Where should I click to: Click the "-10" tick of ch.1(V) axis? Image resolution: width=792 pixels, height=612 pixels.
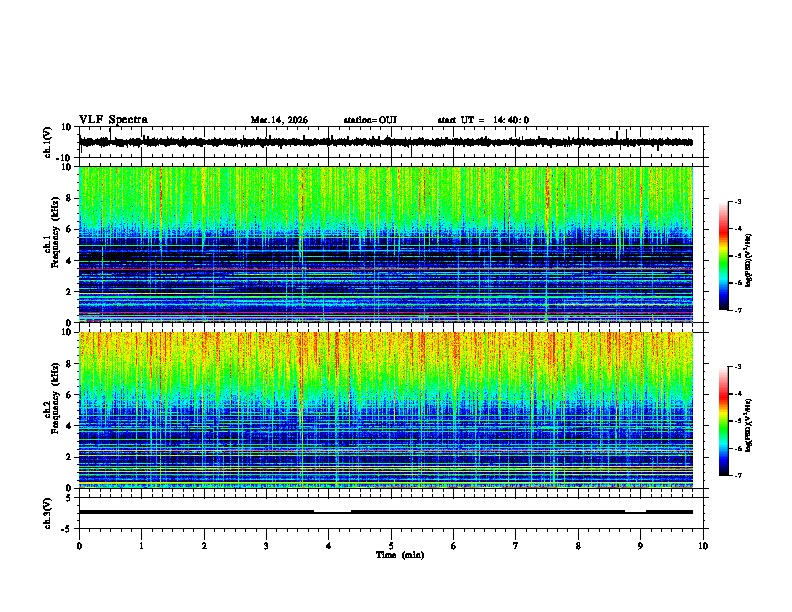(65, 158)
